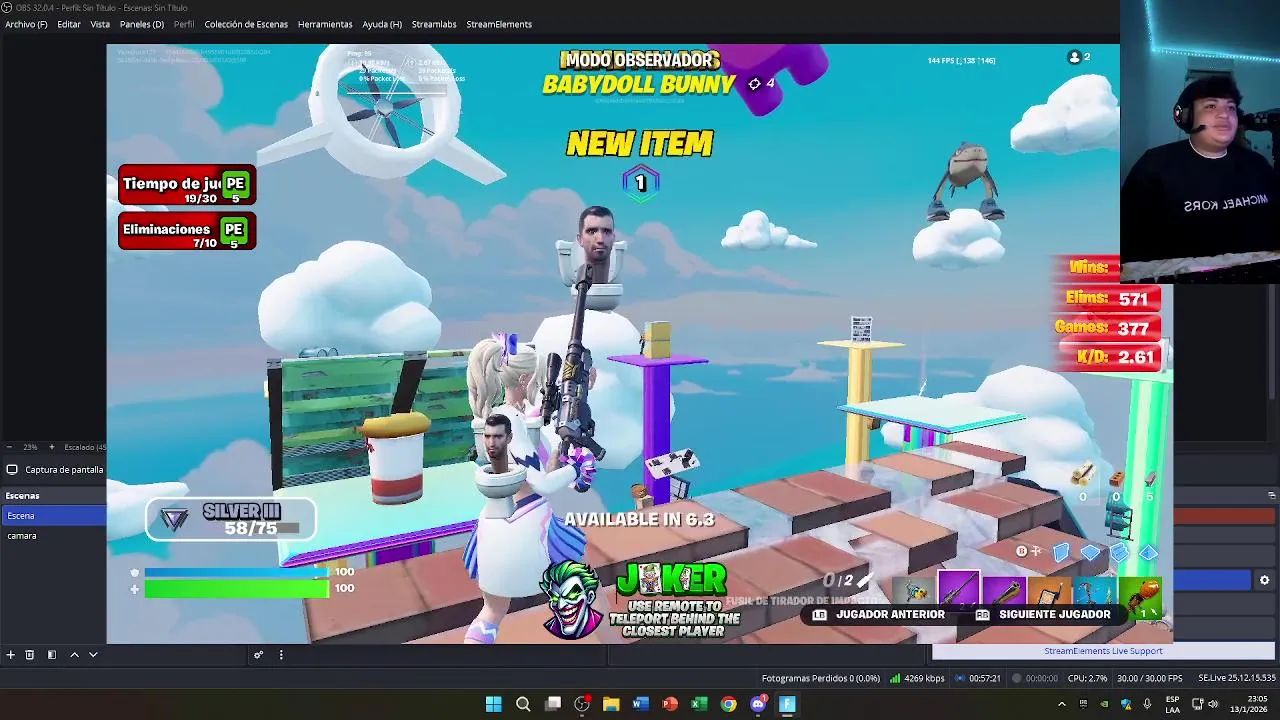The height and width of the screenshot is (720, 1280).
Task: Open Google Chrome from the taskbar
Action: 729,704
